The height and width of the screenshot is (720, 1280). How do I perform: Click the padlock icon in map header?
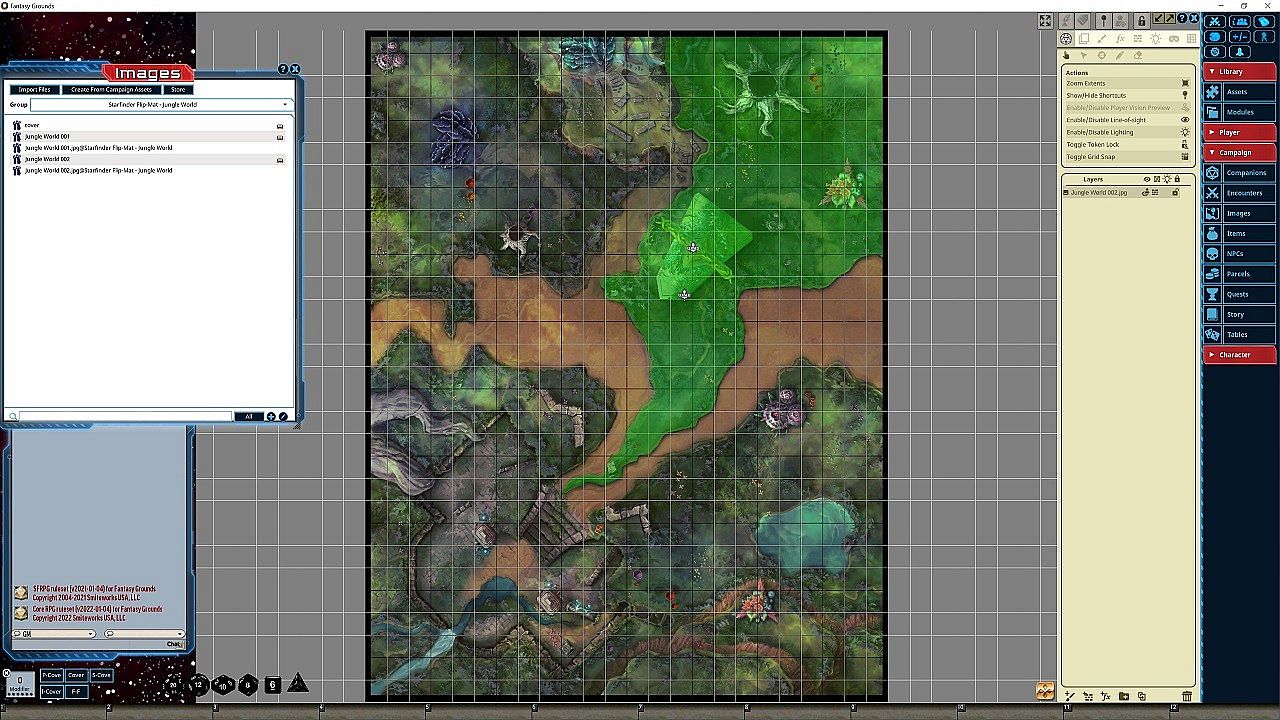click(x=1141, y=21)
